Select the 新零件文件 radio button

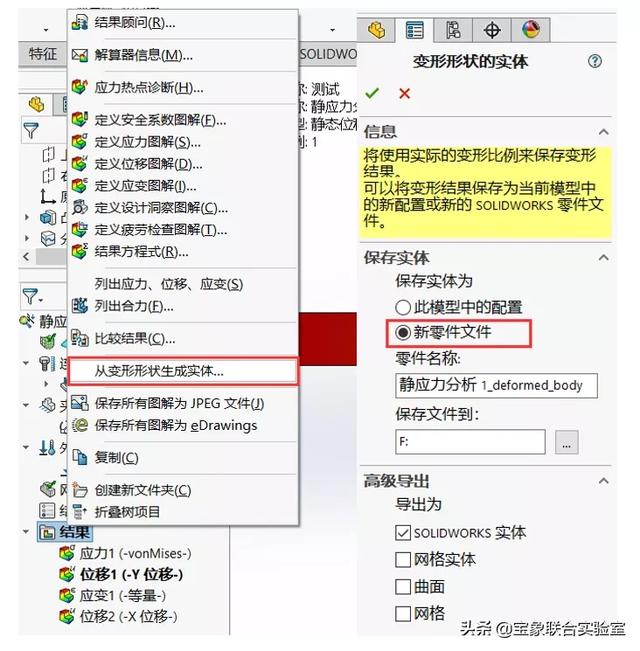coord(403,333)
